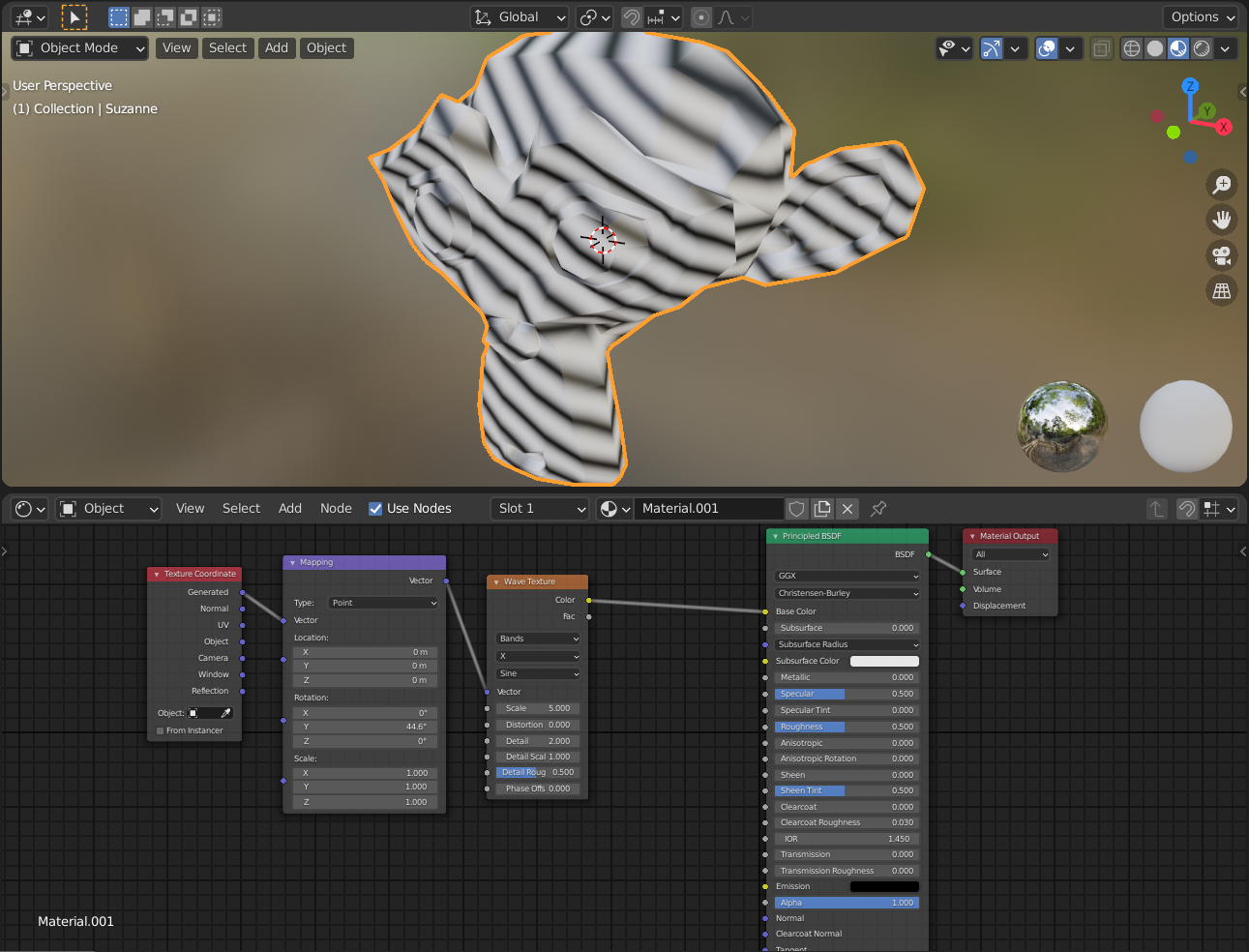Screen dimensions: 1249x952
Task: Open the Object Mode dropdown
Action: pyautogui.click(x=80, y=48)
